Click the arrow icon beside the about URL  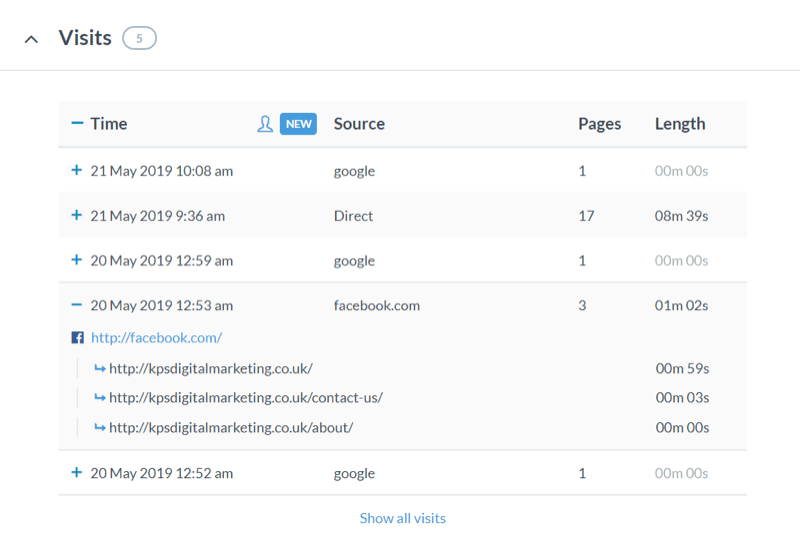click(x=100, y=427)
